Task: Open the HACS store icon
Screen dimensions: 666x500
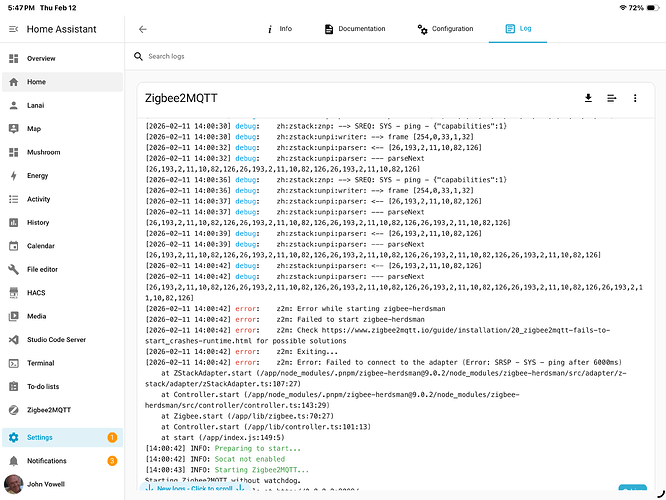Action: coord(14,293)
